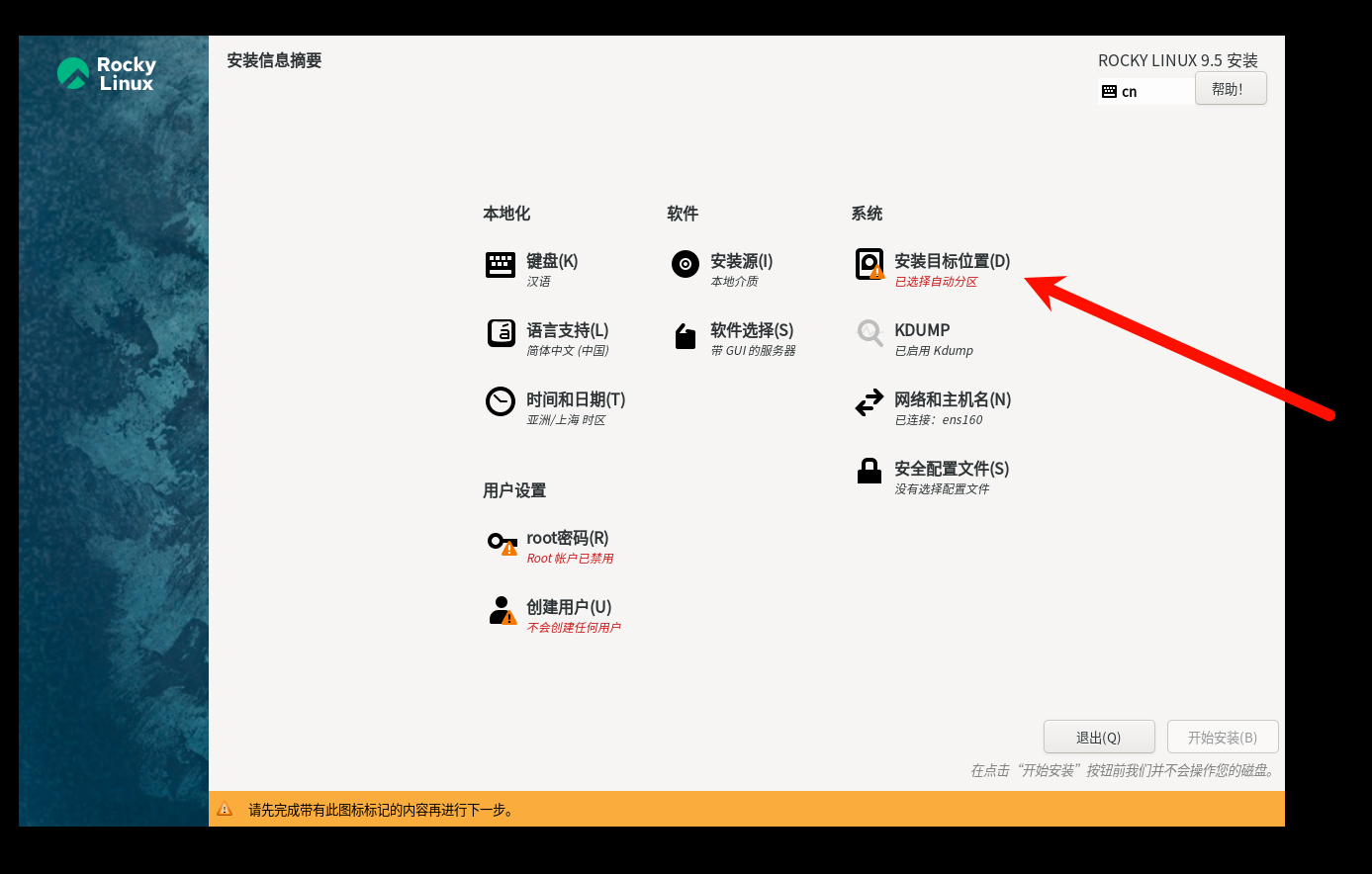This screenshot has height=874, width=1372.
Task: Click the keyboard layout icon next to cn
Action: pos(1109,92)
